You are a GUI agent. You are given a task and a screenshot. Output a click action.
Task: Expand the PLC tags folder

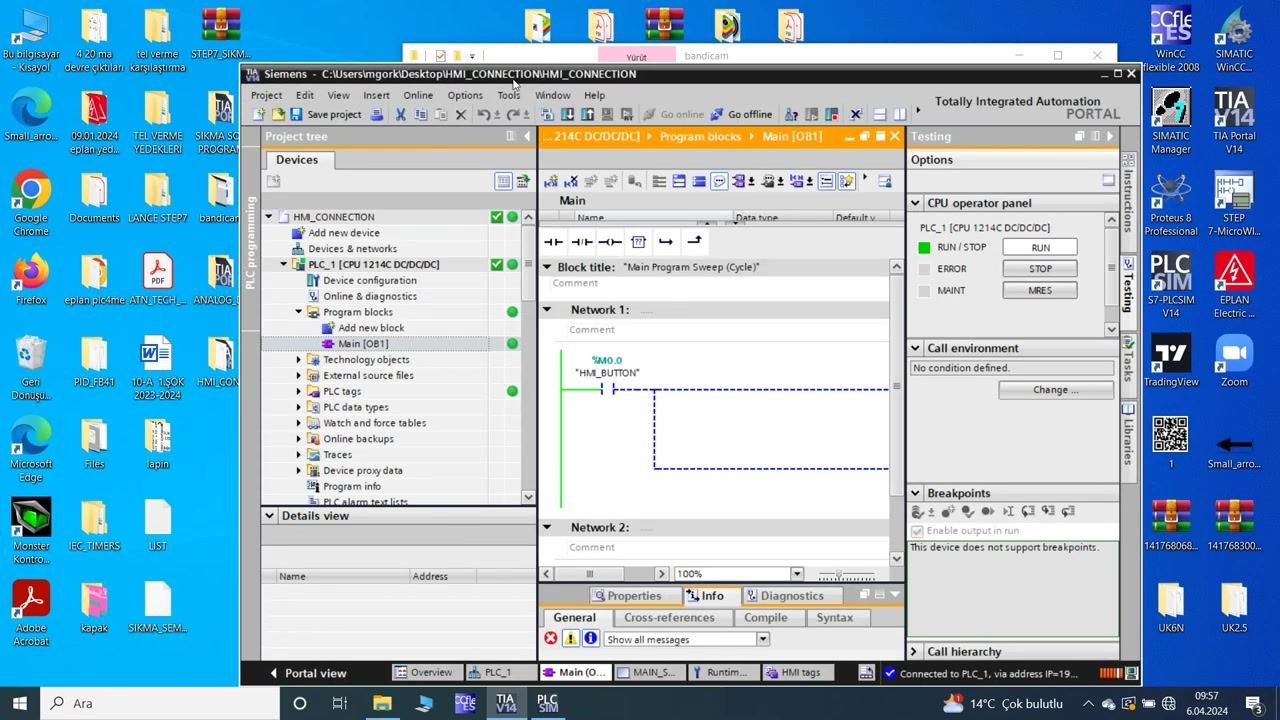(298, 392)
